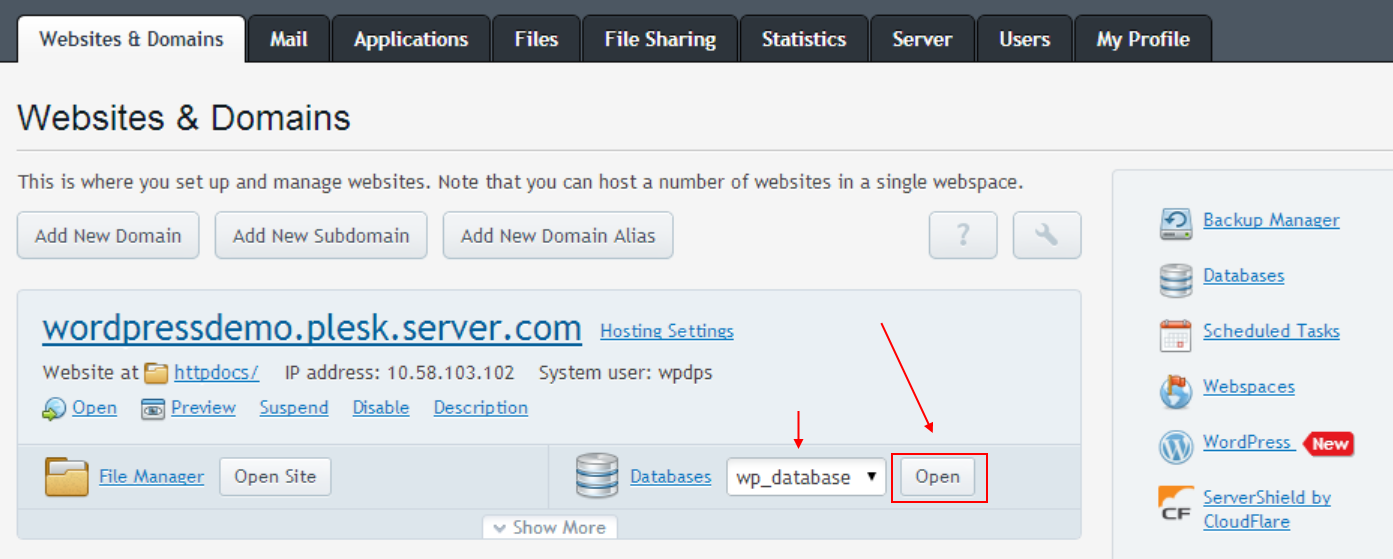This screenshot has height=559, width=1393.
Task: Click the Databases icon in the sidebar
Action: pyautogui.click(x=1176, y=279)
